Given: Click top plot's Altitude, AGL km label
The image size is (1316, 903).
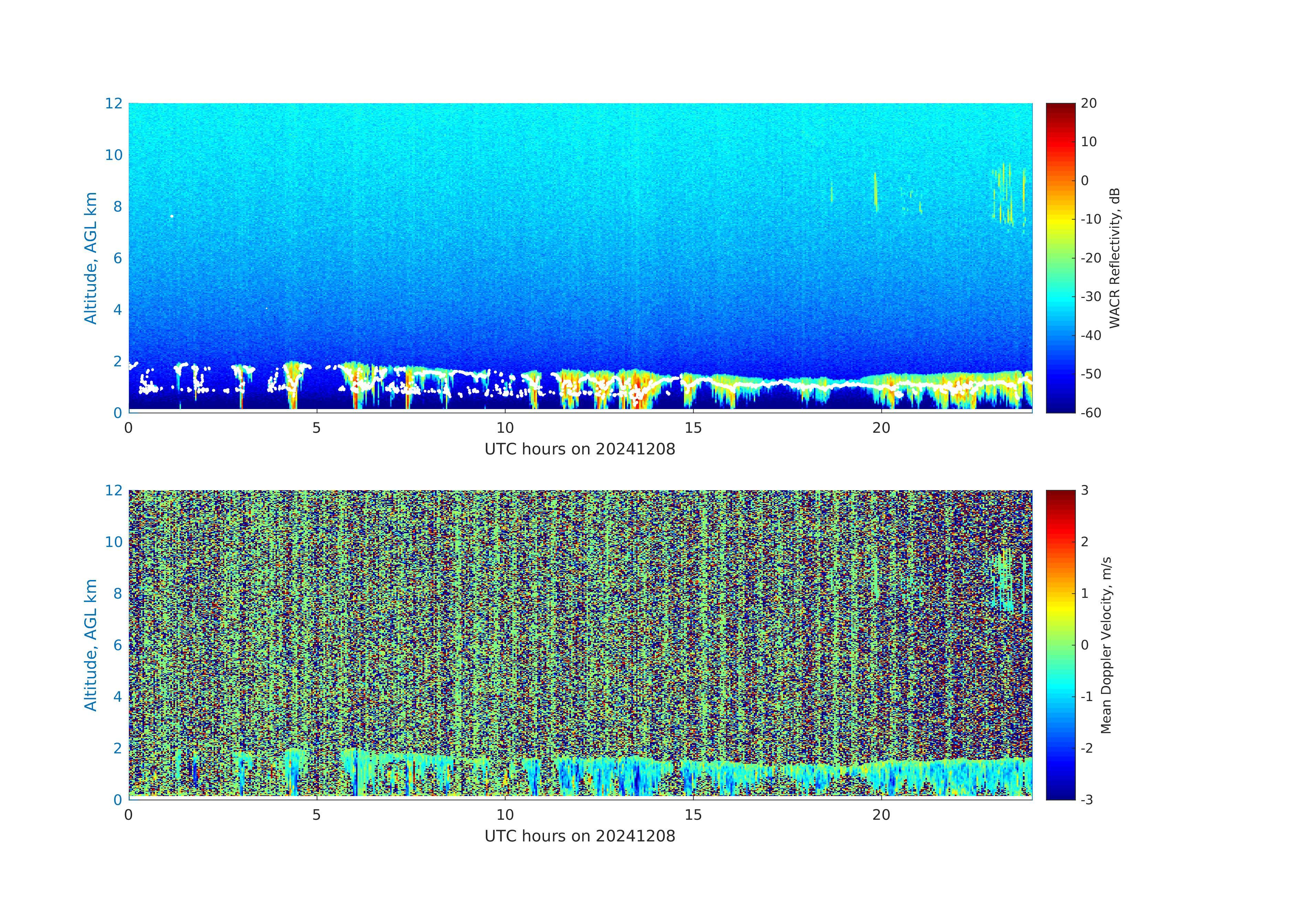Looking at the screenshot, I should [90, 258].
